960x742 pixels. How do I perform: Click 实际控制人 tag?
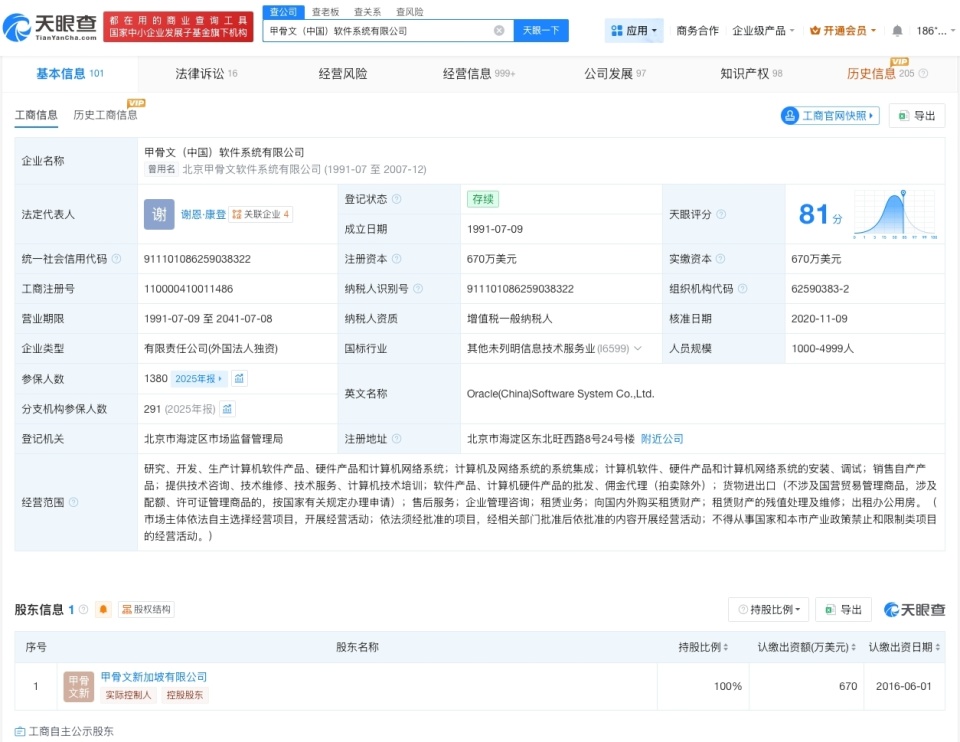tap(128, 695)
